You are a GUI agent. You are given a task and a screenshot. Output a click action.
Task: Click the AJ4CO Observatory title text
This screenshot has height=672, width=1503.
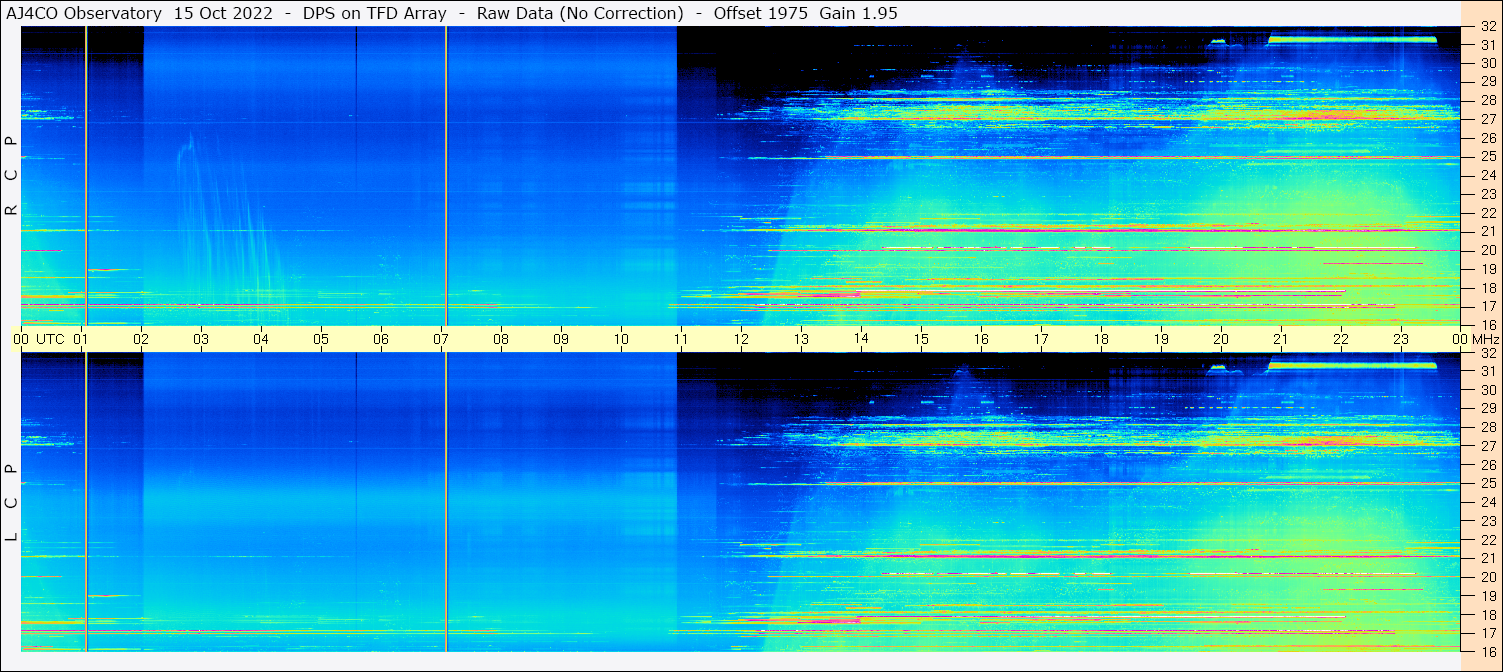(85, 13)
